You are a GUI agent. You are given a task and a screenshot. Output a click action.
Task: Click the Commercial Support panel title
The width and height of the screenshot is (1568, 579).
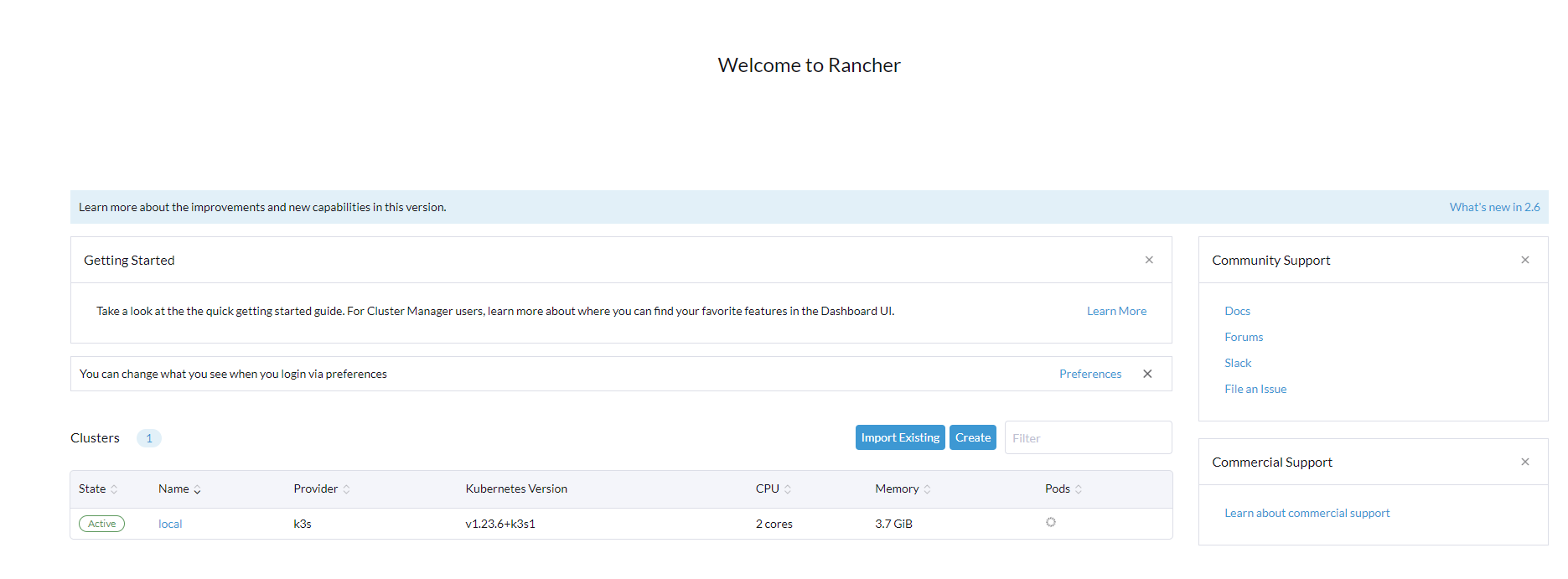(1271, 463)
